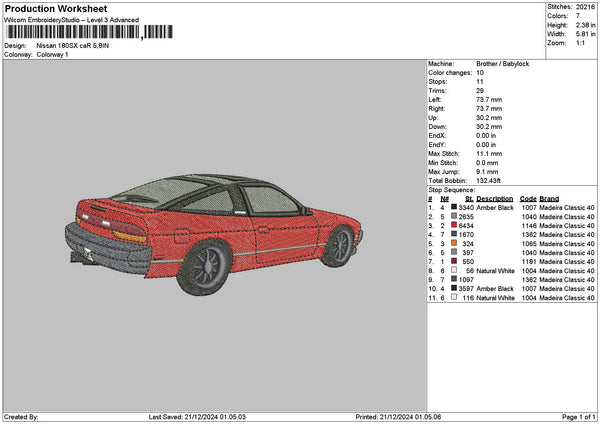Click the red thread swatch in stop 3
The width and height of the screenshot is (600, 424).
pos(455,226)
